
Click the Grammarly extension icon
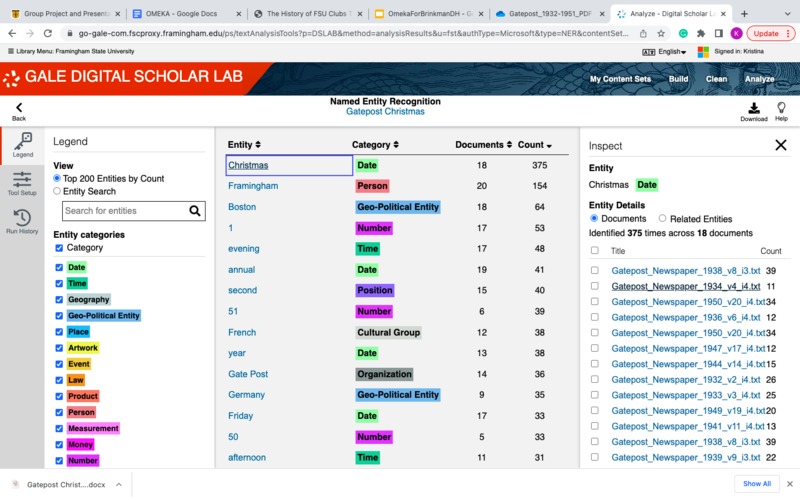[683, 33]
